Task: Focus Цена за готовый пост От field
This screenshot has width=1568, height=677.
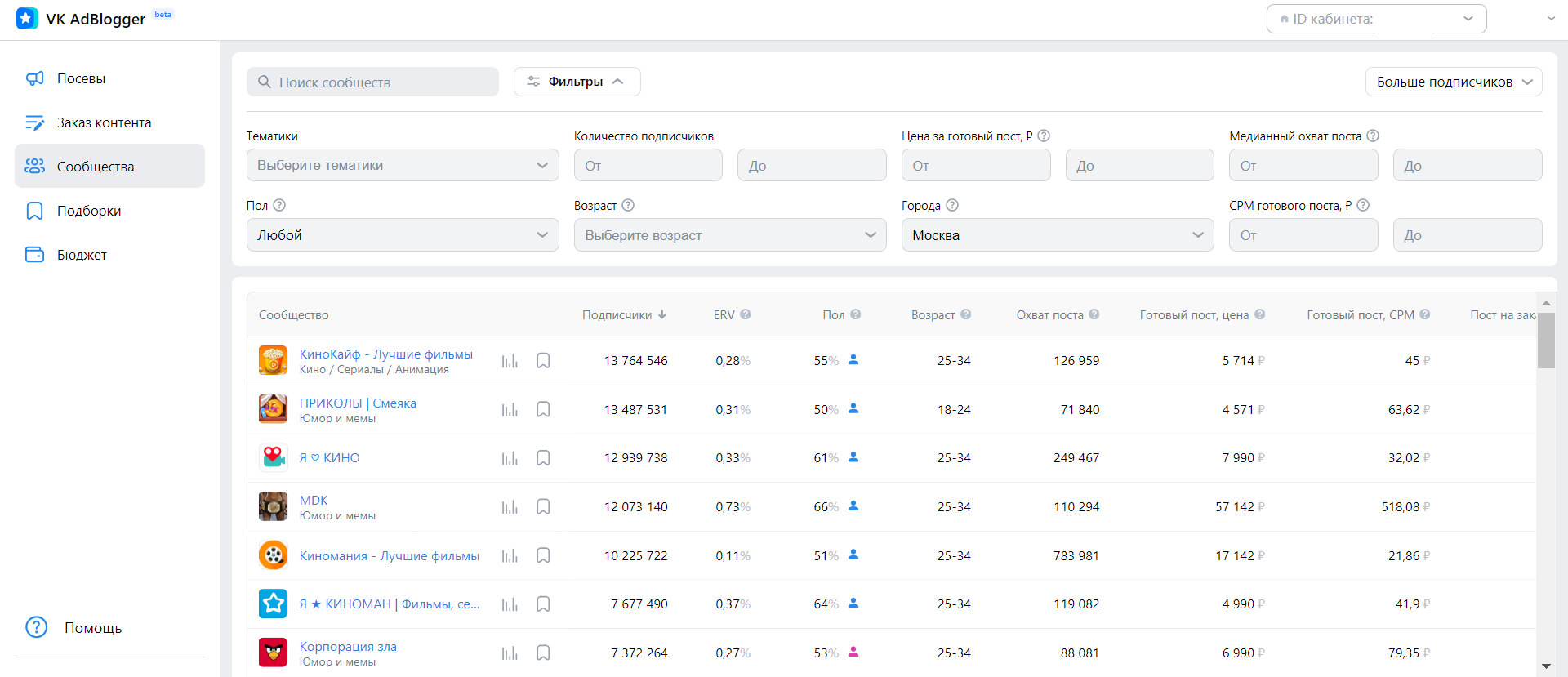Action: 976,165
